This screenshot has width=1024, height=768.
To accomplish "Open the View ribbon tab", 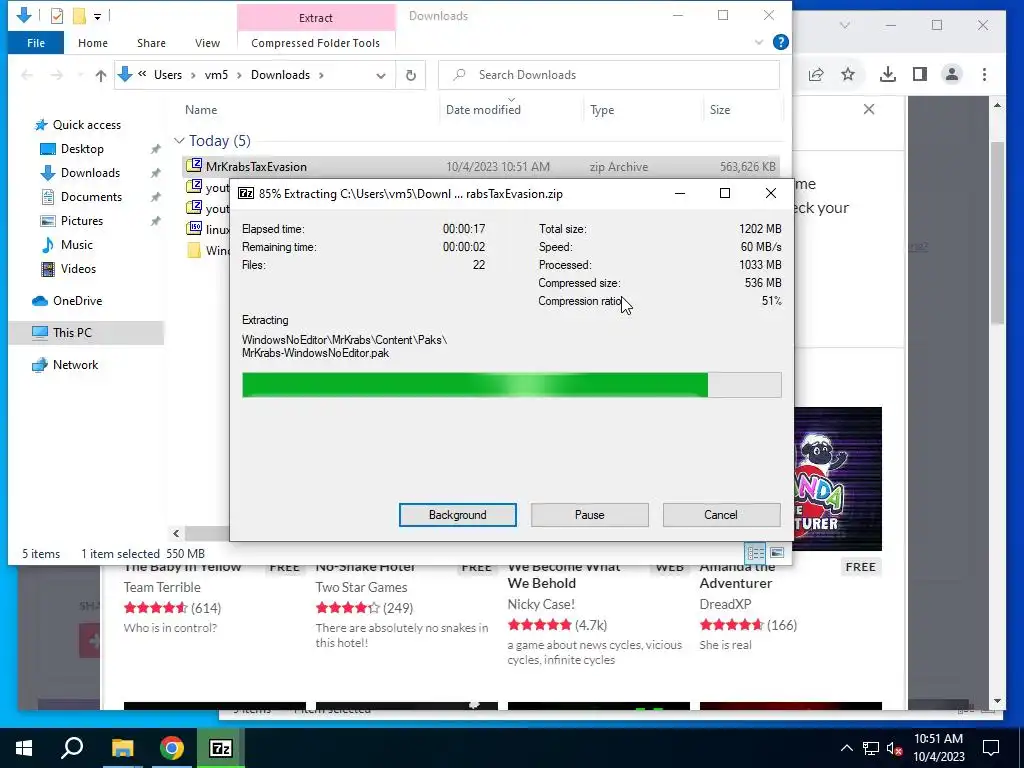I will click(x=207, y=43).
